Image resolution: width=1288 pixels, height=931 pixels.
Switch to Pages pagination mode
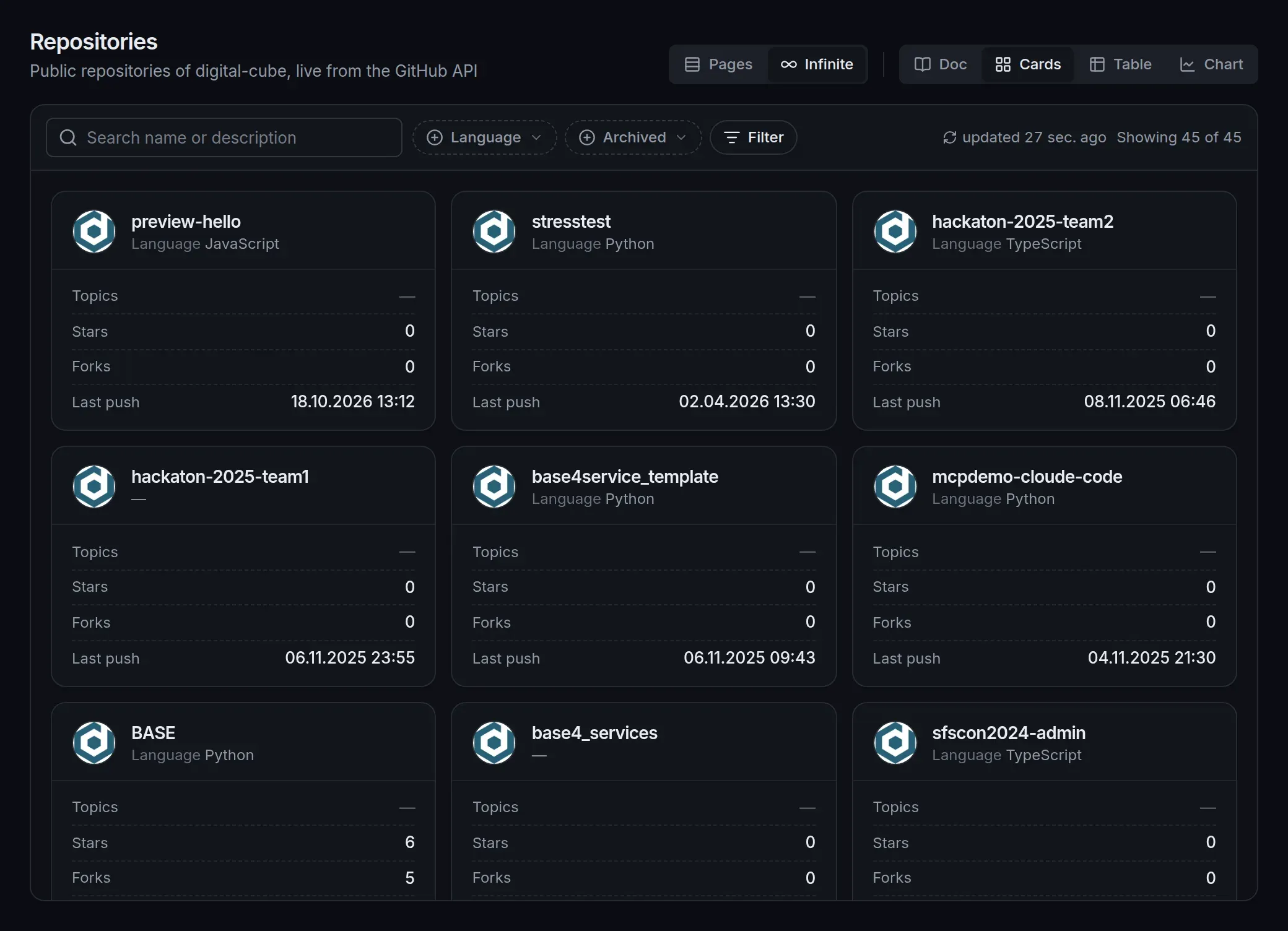tap(718, 64)
